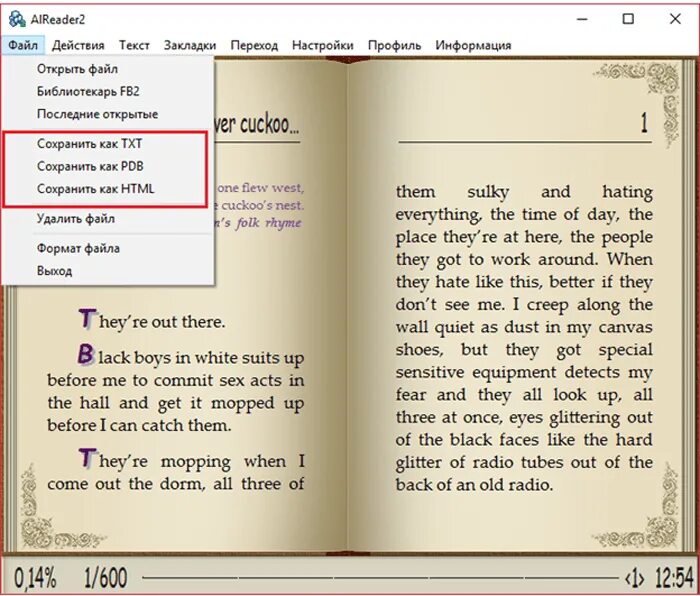Viewport: 700px width, 596px height.
Task: Choose Сохранить как PDB
Action: tap(108, 167)
